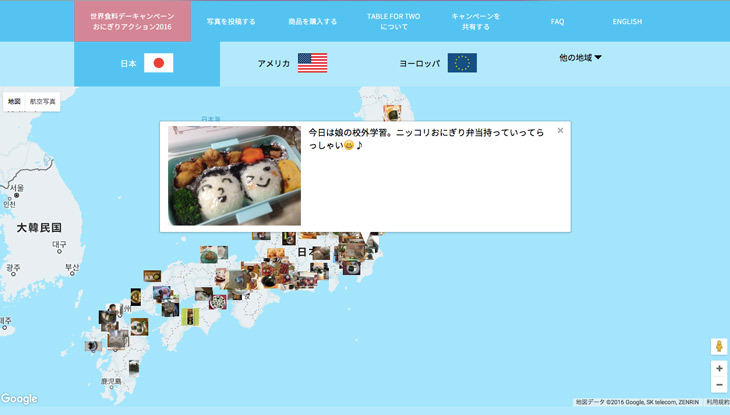The height and width of the screenshot is (415, 730).
Task: Open the onigiri bento photo in popup
Action: tap(234, 176)
